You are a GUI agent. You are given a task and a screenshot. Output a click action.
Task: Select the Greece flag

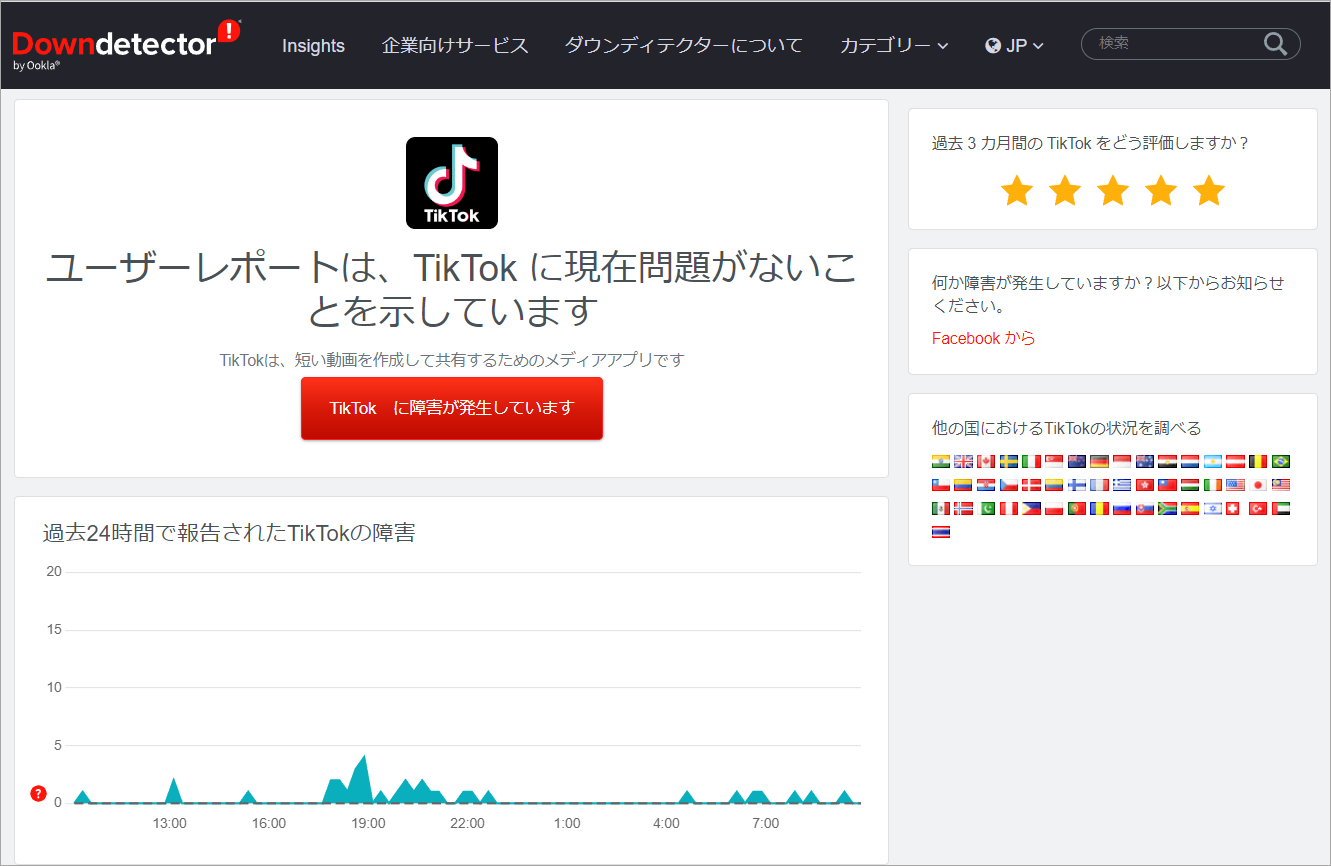coord(1122,485)
